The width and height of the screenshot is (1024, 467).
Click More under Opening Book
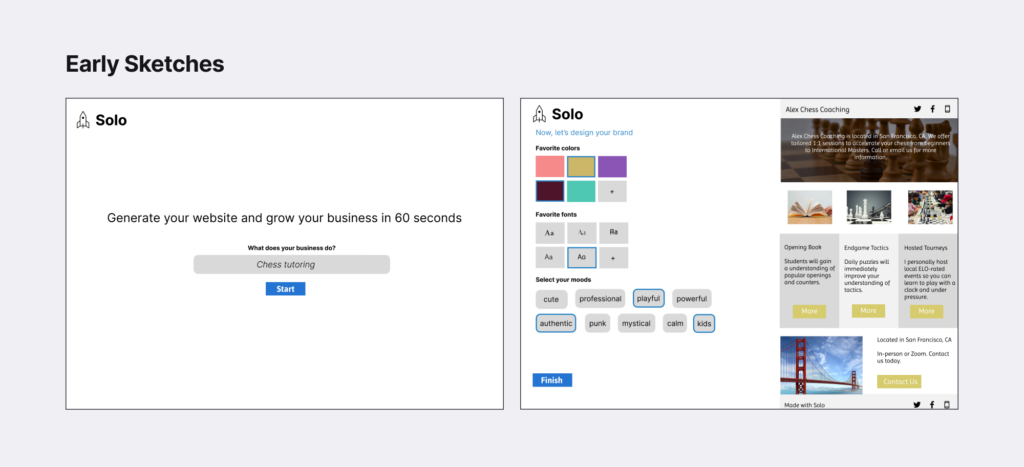click(x=809, y=311)
